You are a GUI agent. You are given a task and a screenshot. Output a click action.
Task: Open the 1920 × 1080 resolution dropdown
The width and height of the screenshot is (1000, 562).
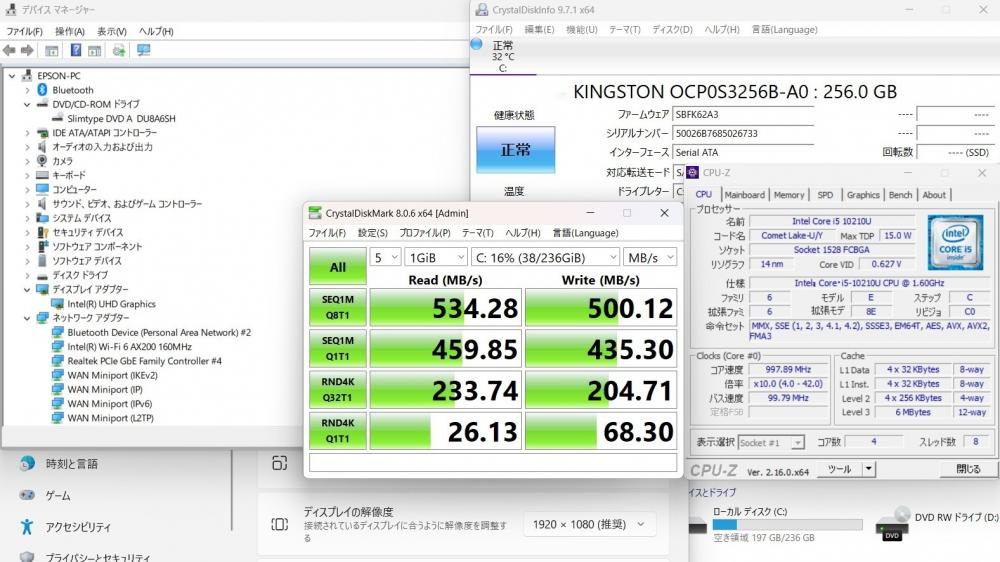(588, 524)
